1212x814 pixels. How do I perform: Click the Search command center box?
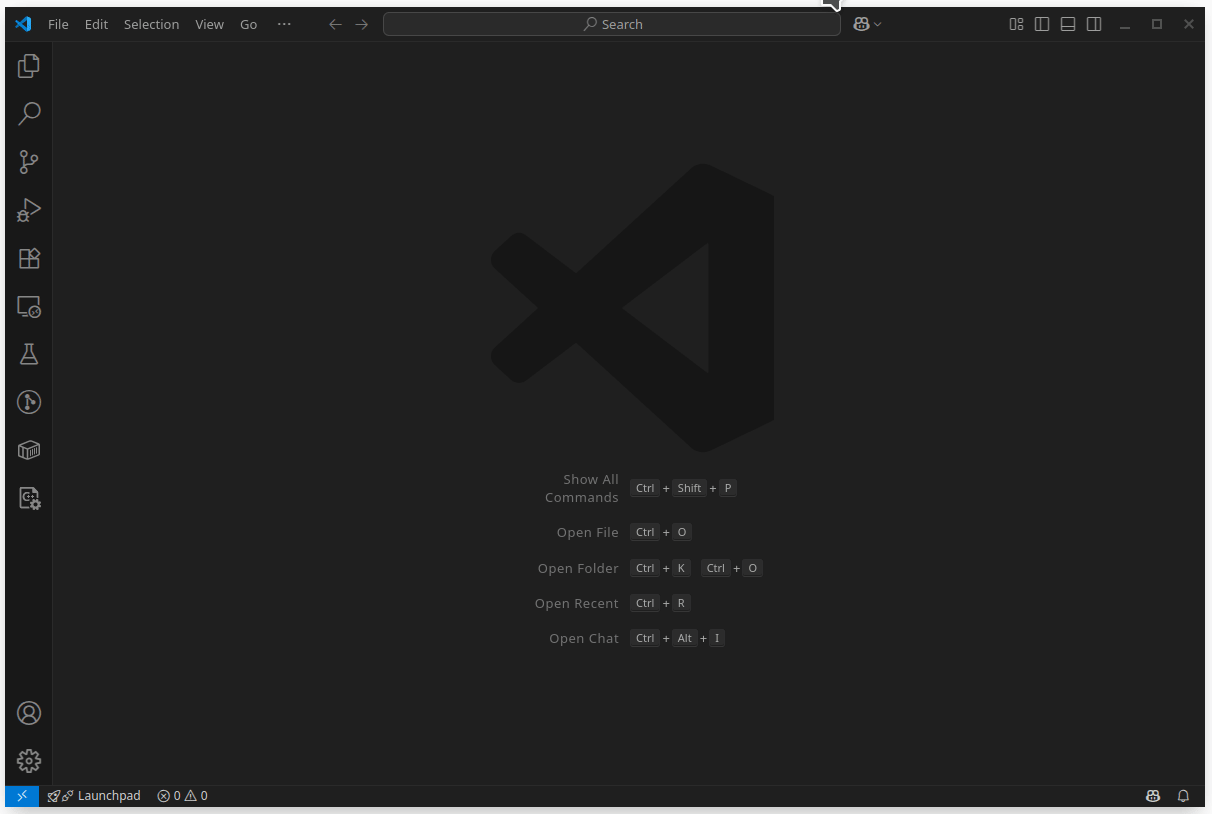coord(611,24)
